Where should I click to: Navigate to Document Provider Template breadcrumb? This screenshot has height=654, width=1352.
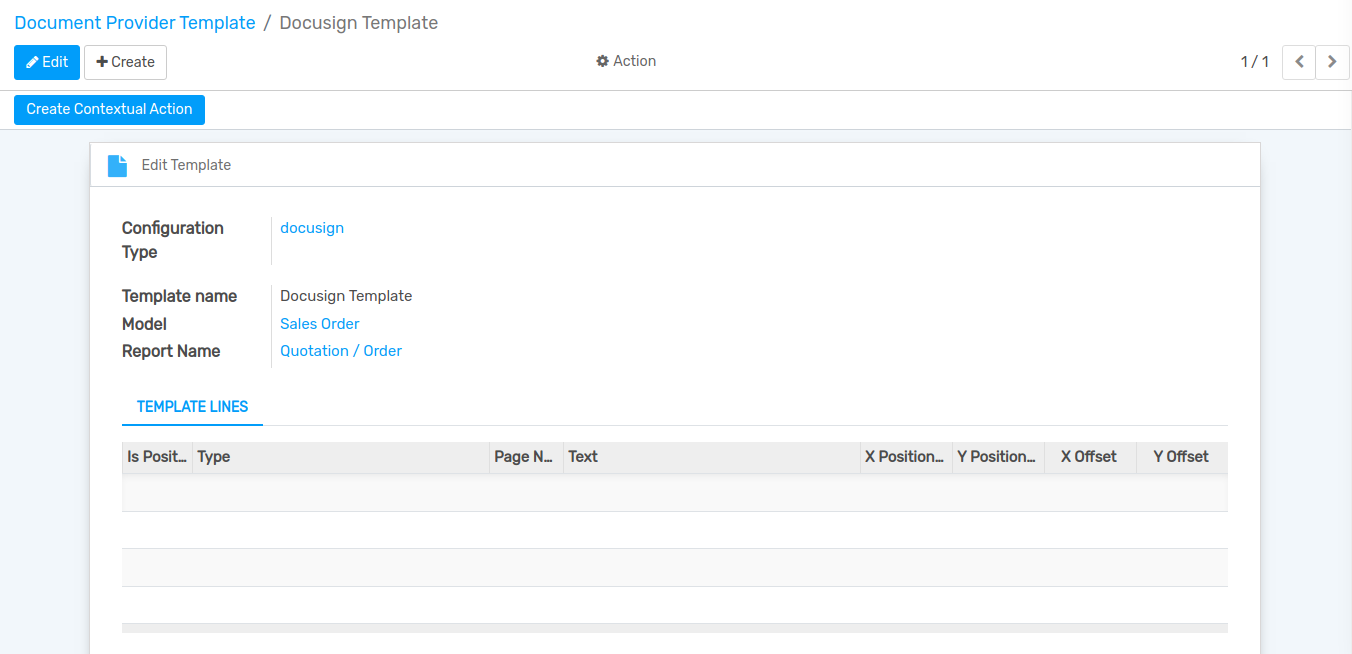click(x=135, y=23)
